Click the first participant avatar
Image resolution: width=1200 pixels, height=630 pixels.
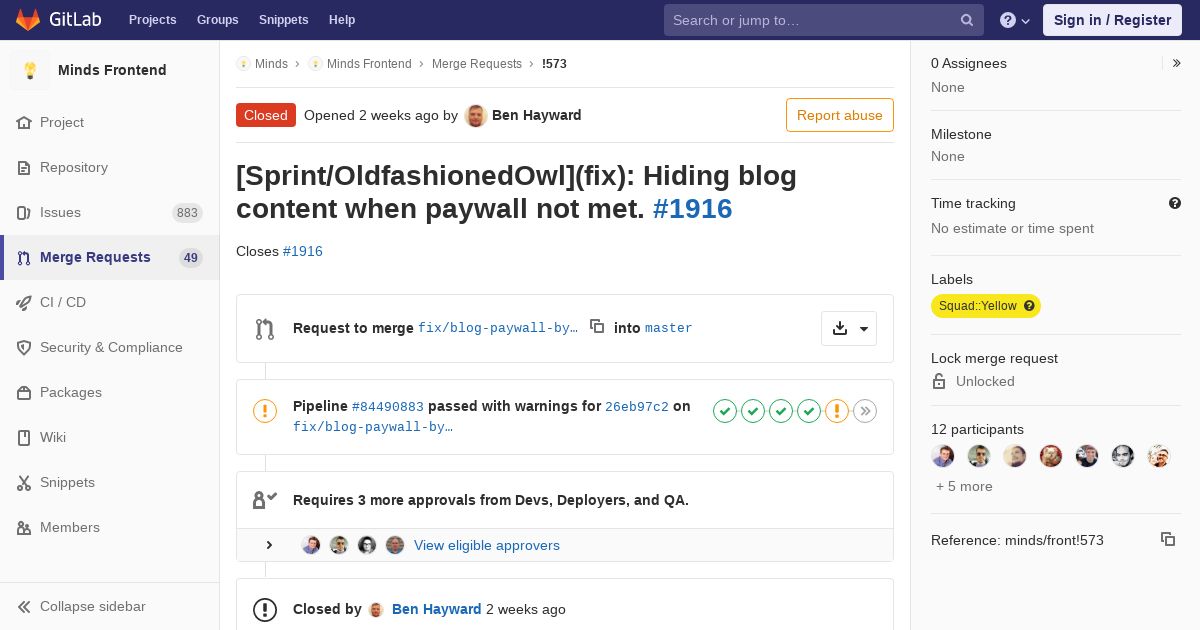943,456
